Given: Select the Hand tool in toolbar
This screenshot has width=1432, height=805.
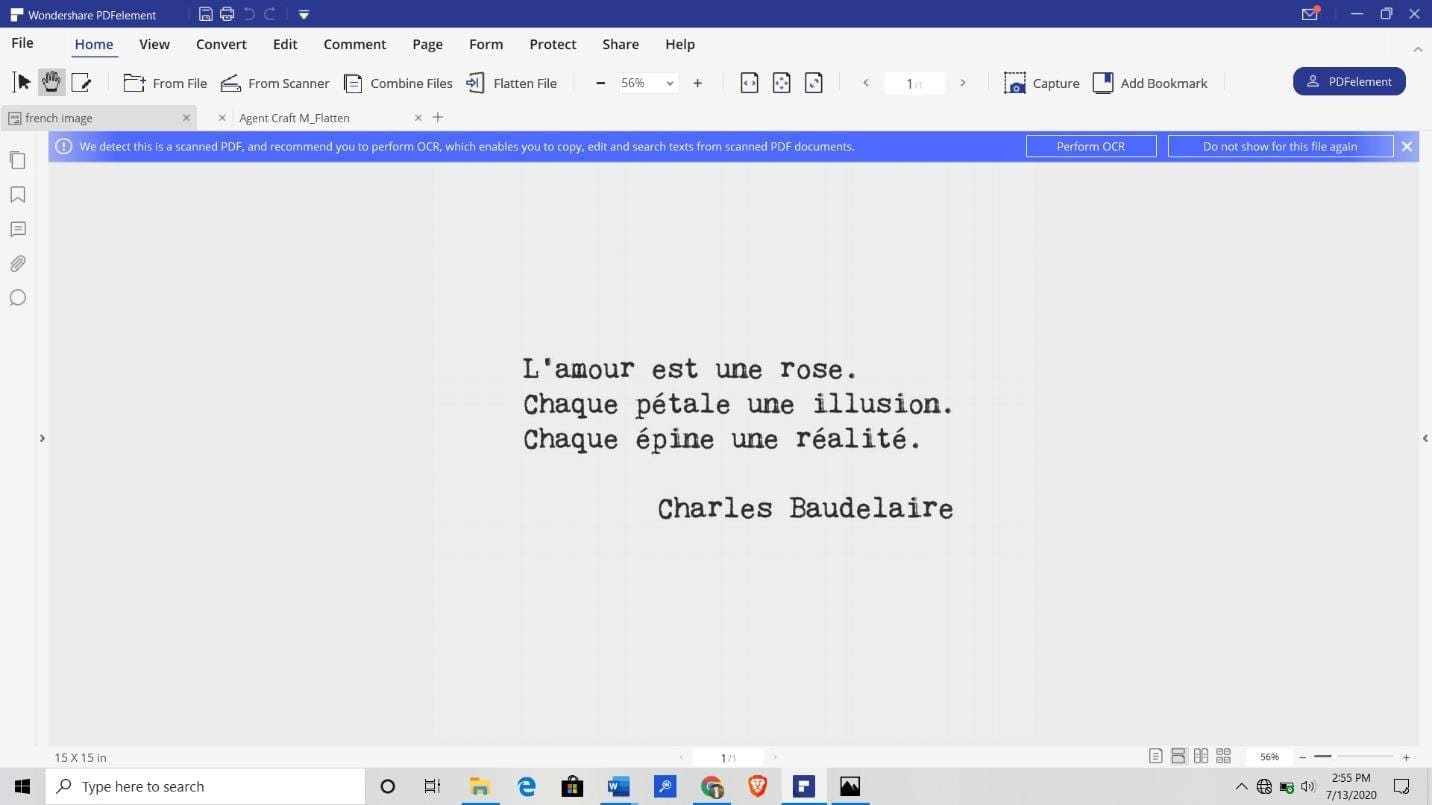Looking at the screenshot, I should click(51, 82).
